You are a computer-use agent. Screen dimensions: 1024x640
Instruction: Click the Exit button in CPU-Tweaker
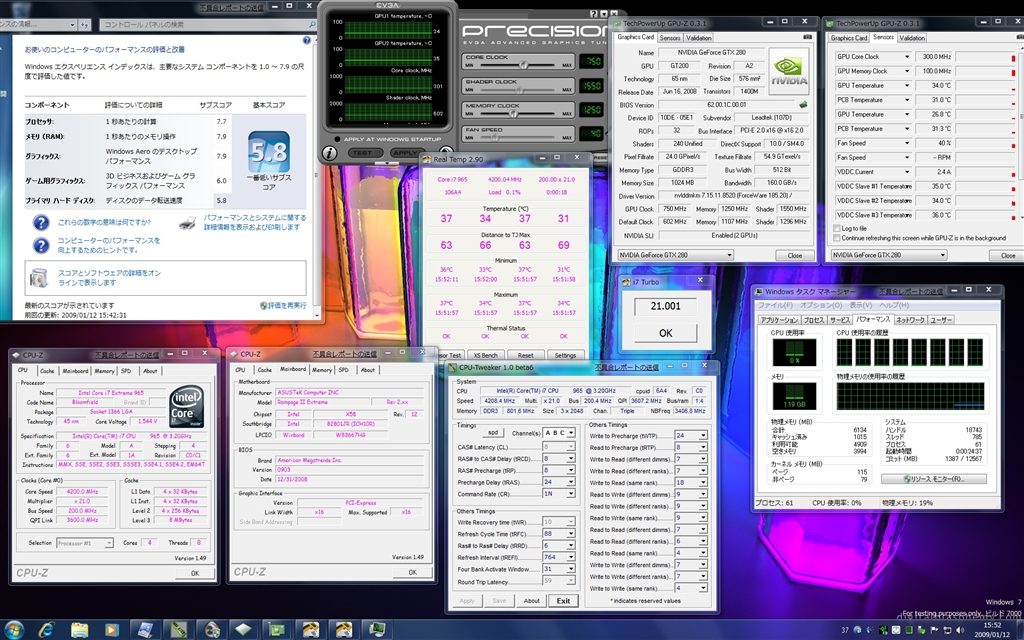563,601
